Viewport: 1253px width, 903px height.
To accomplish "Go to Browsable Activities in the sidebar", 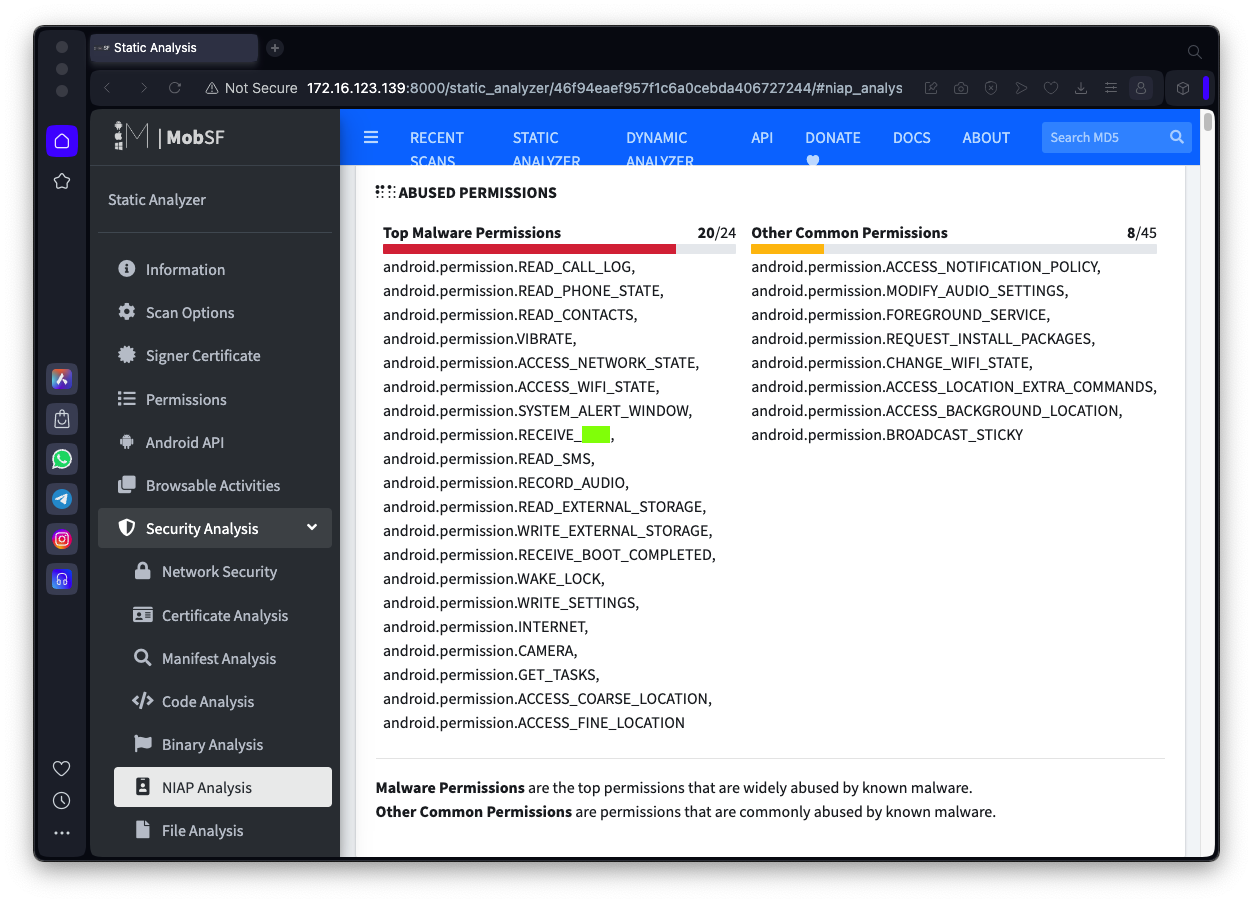I will (215, 485).
